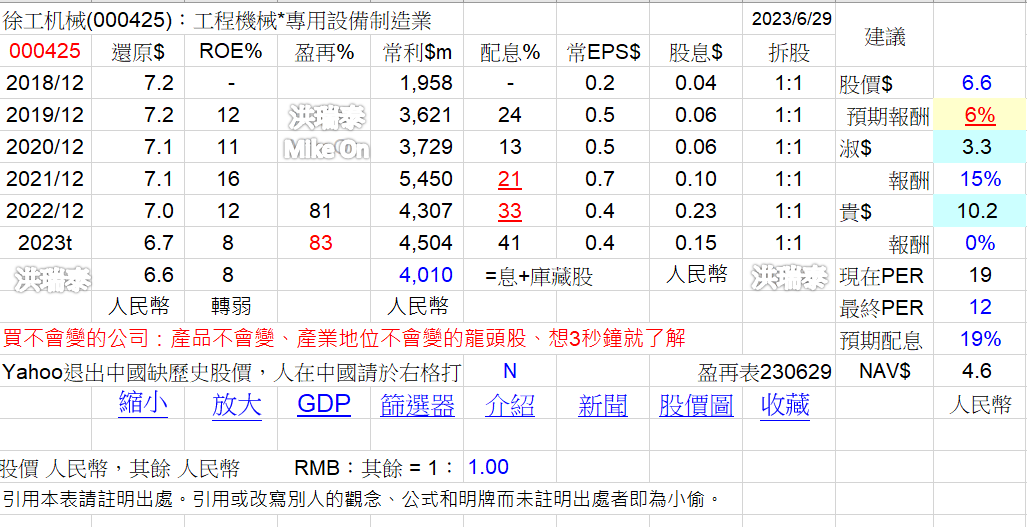Select the 盈再表230629 cell
This screenshot has width=1027, height=527.
point(764,373)
